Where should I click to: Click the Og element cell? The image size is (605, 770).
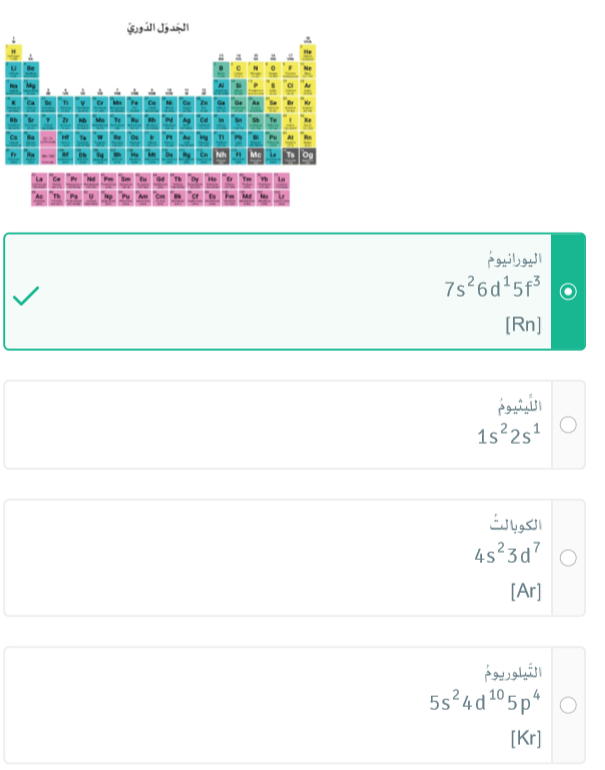pos(307,155)
